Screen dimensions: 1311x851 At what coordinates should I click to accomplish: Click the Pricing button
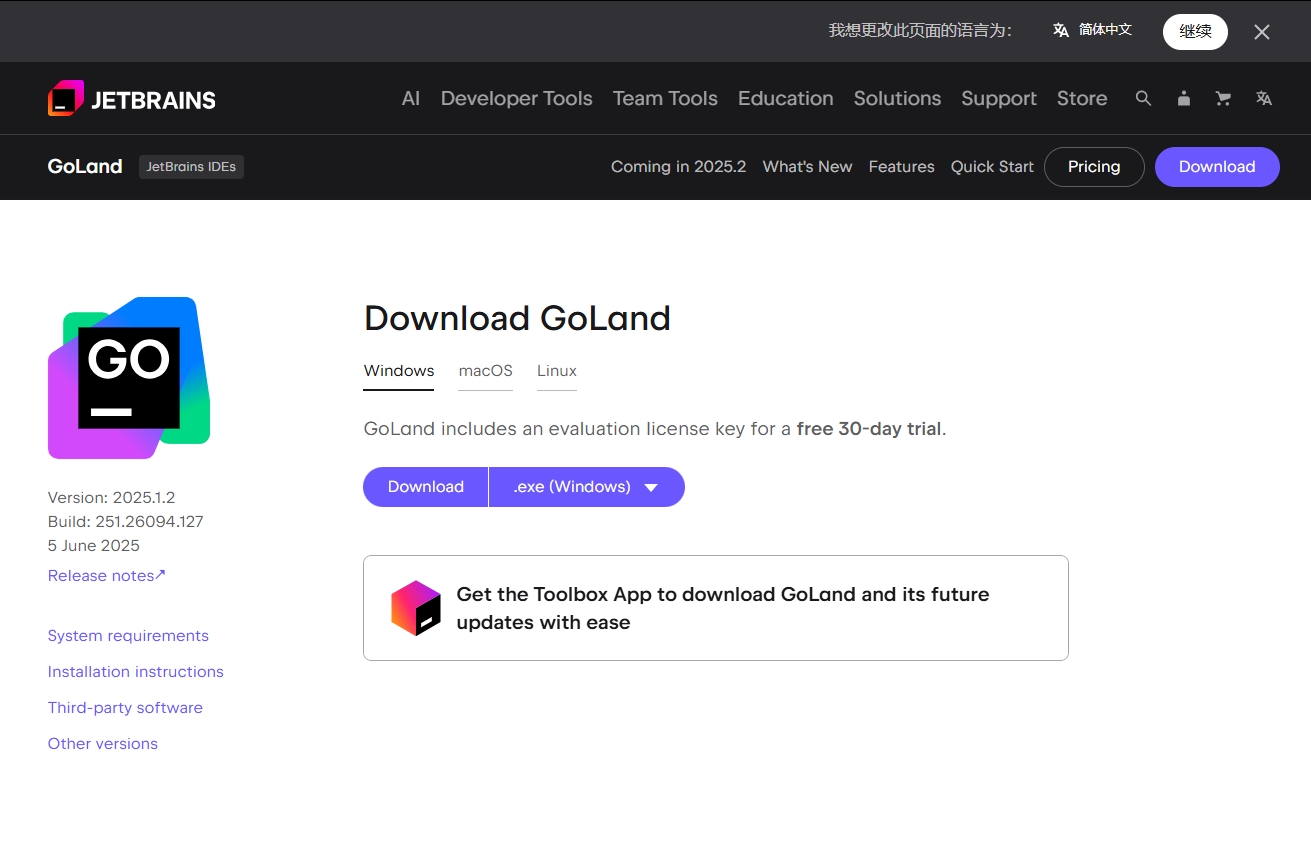[1094, 167]
